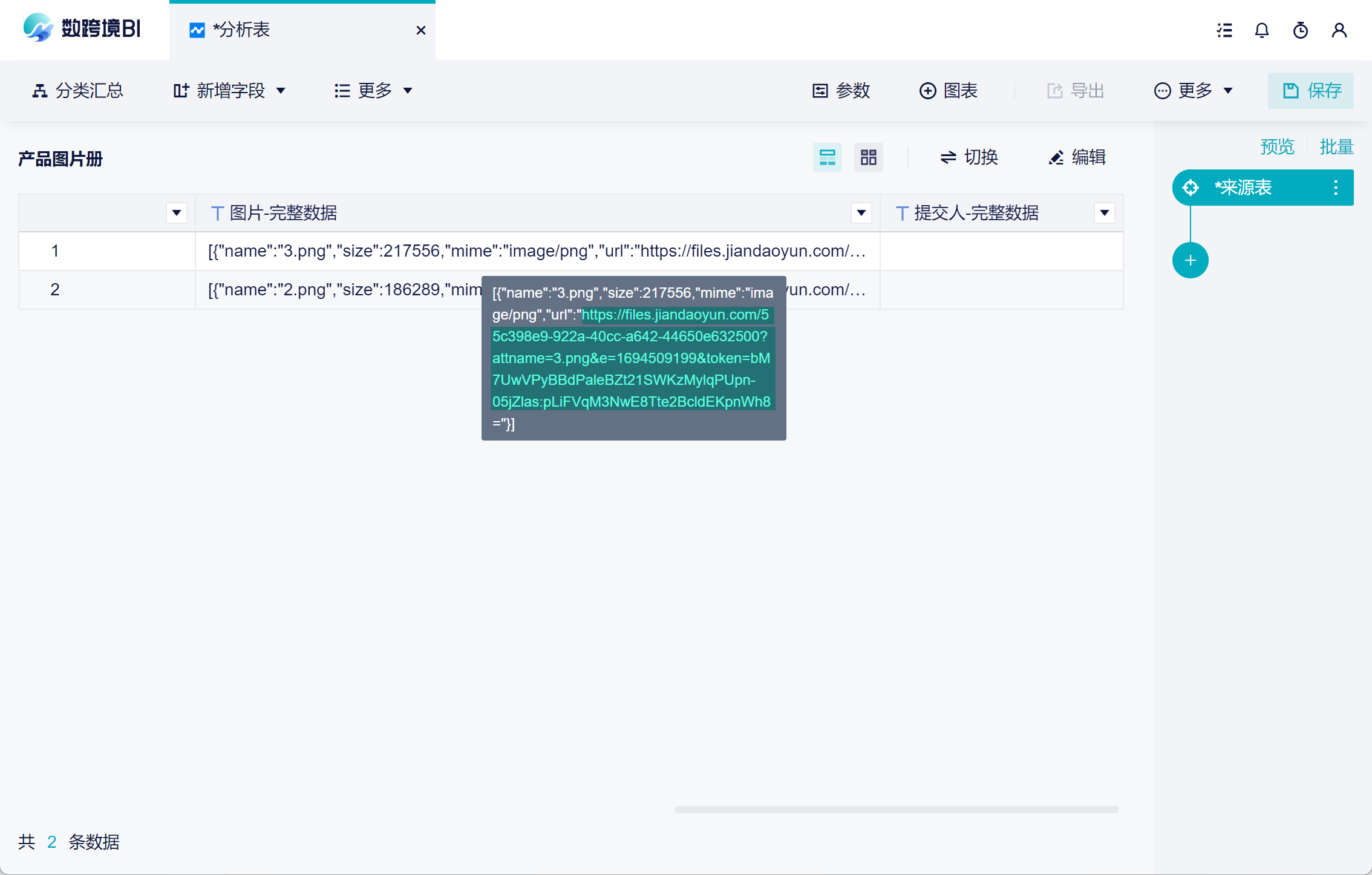Expand 图片-完整数据 column dropdown

click(861, 213)
